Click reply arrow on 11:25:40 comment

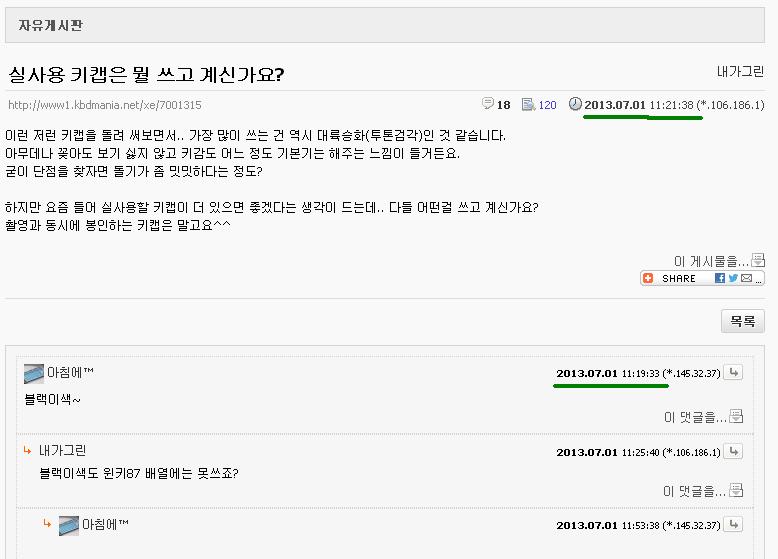tap(733, 451)
